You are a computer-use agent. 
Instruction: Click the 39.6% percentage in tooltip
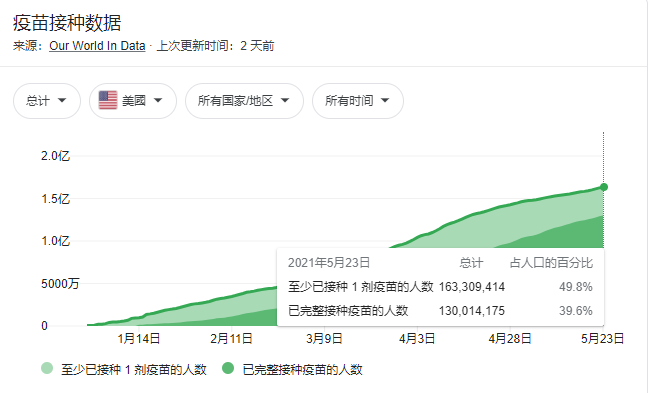(576, 311)
